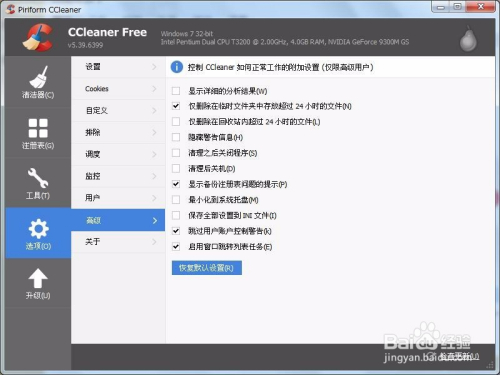Click the CCleaner Free title text

click(107, 32)
